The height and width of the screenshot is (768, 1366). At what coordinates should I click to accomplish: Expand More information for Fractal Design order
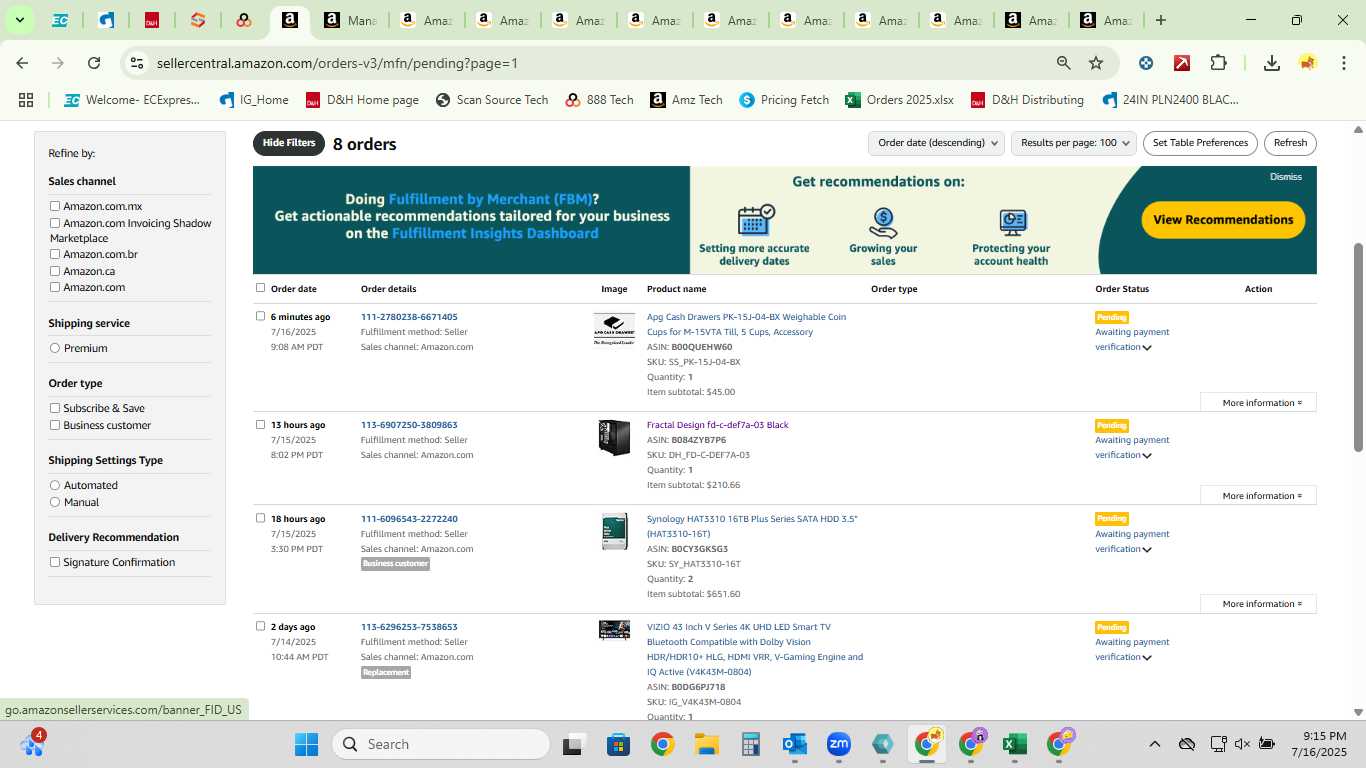click(1258, 496)
